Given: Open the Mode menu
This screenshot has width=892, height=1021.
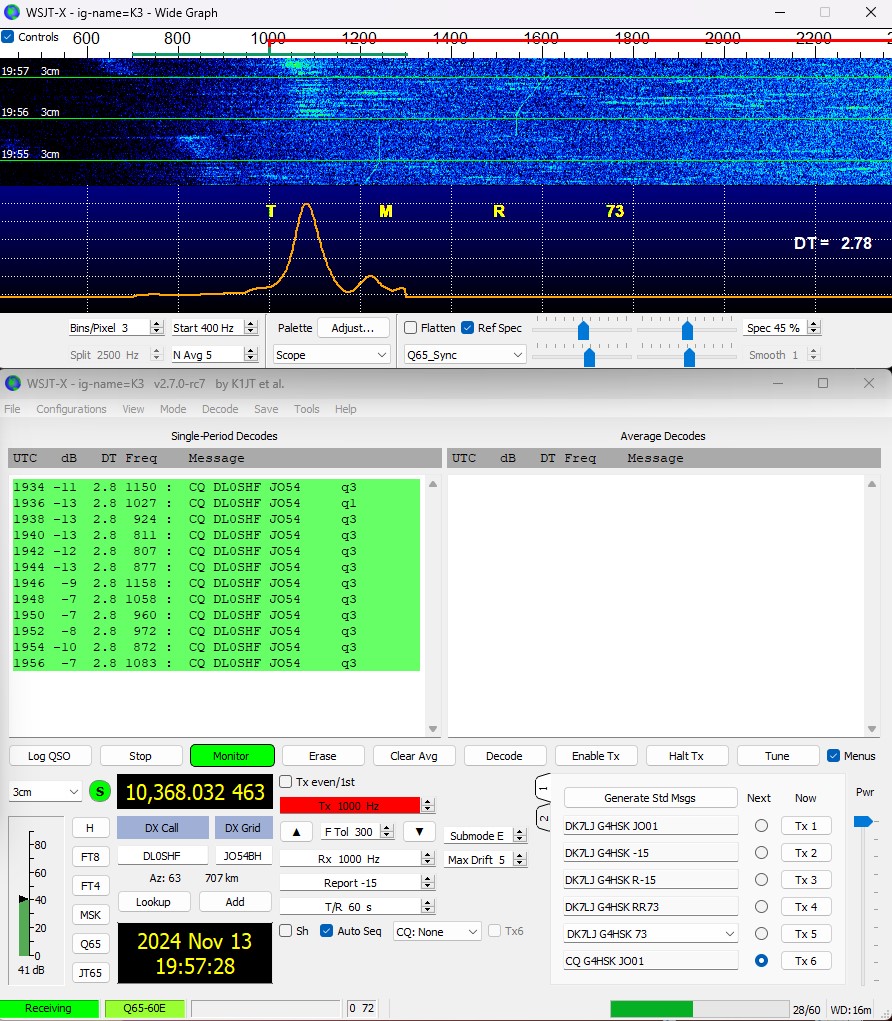Looking at the screenshot, I should point(173,409).
